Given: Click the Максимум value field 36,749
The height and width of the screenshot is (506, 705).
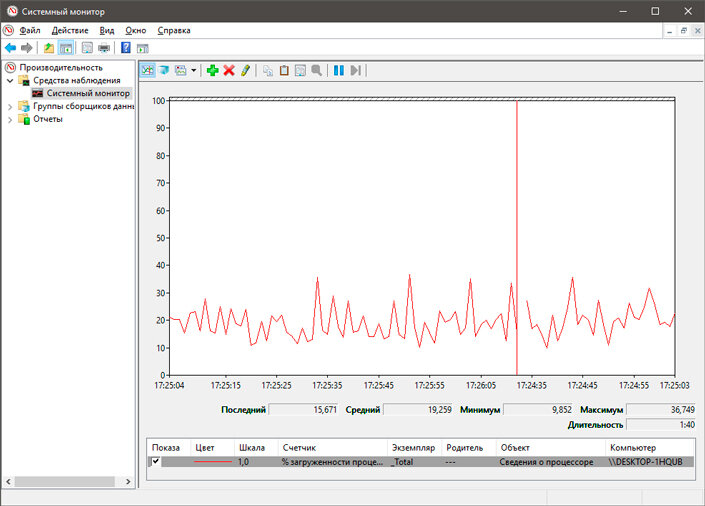Looking at the screenshot, I should (x=661, y=410).
